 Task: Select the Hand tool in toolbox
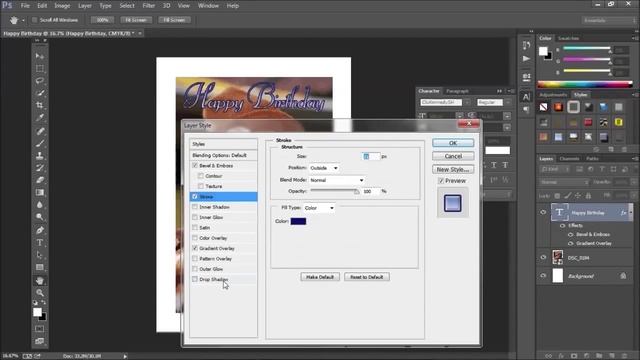[x=40, y=280]
